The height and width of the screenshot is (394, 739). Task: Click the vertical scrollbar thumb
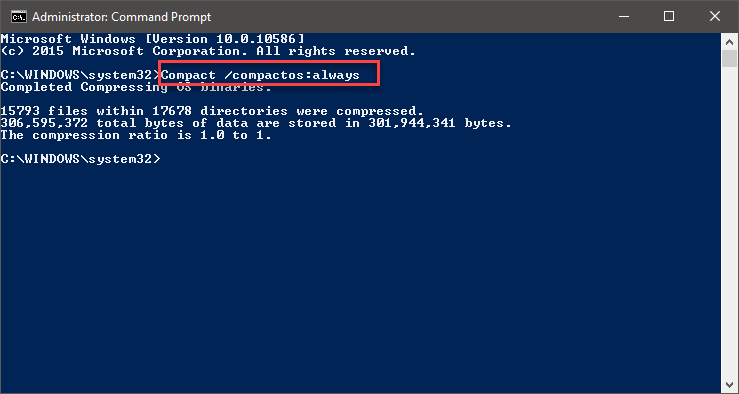(x=730, y=59)
